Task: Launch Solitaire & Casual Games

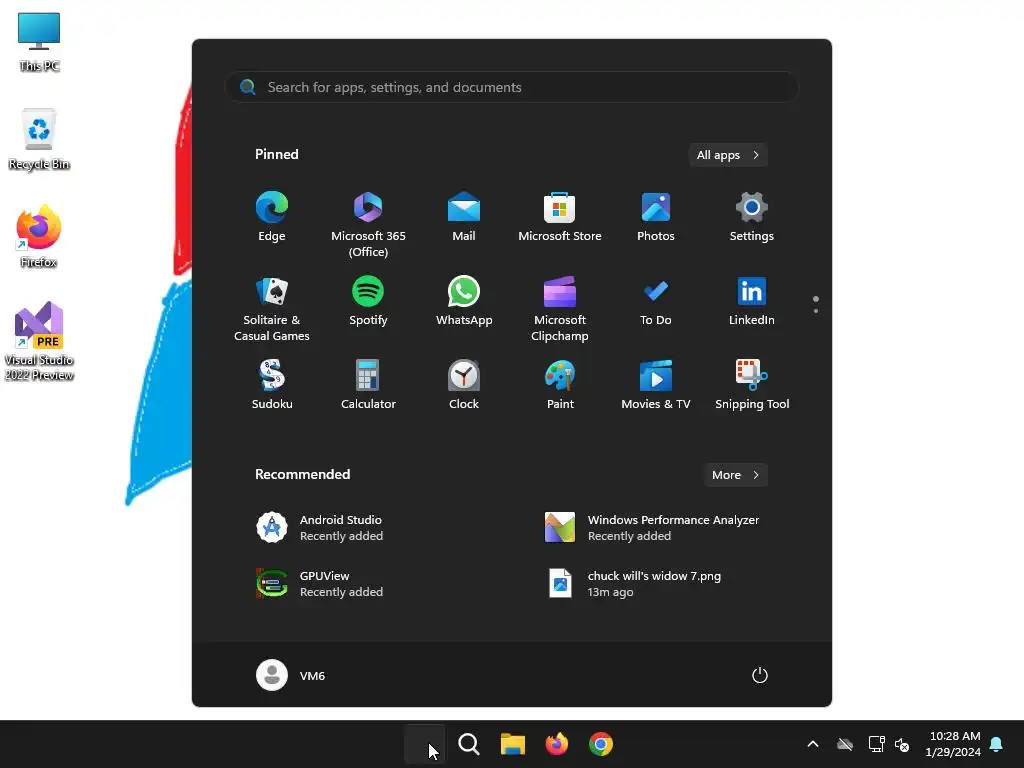Action: [x=272, y=309]
